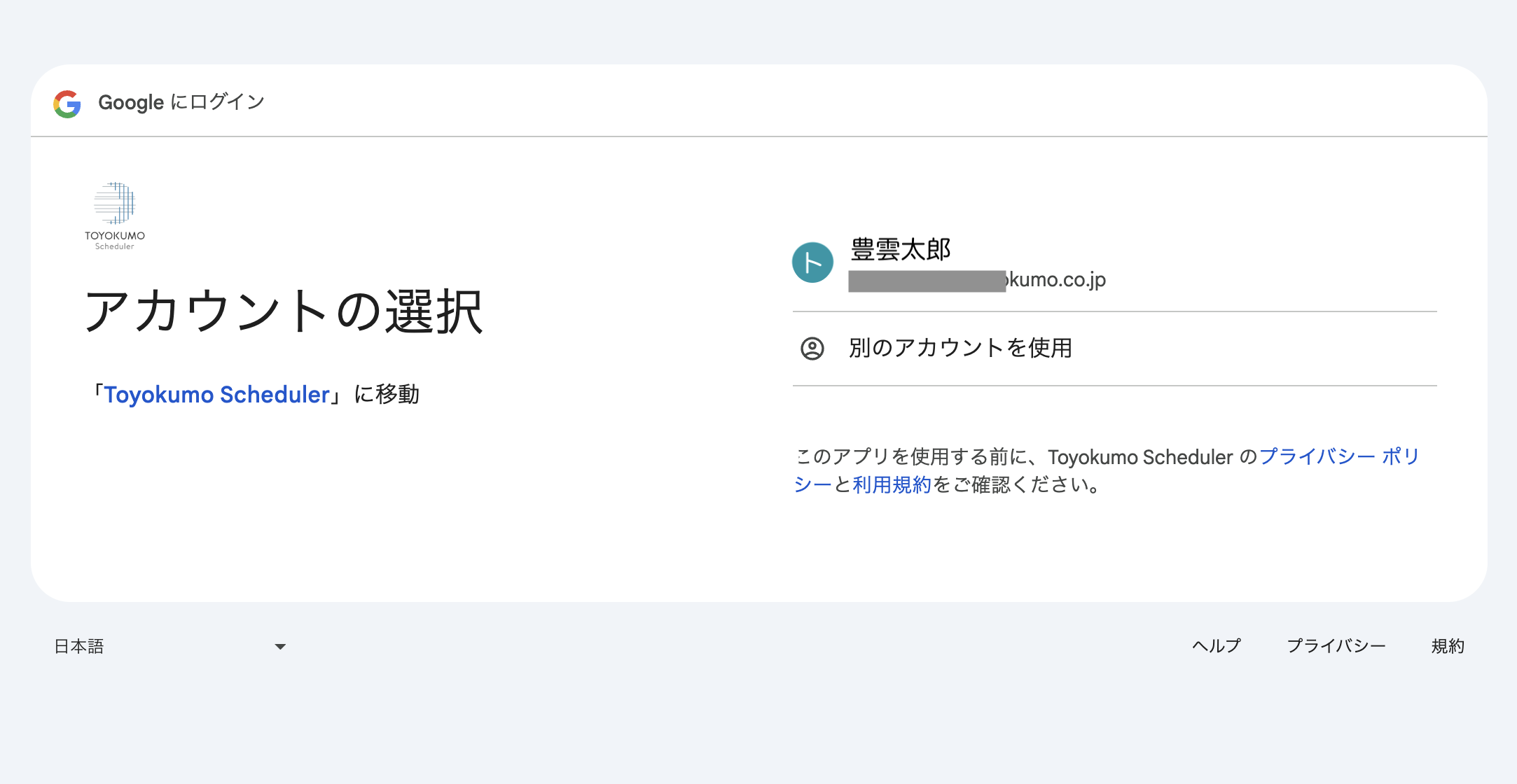Select the teal ト account avatar
The width and height of the screenshot is (1517, 784).
(x=812, y=262)
